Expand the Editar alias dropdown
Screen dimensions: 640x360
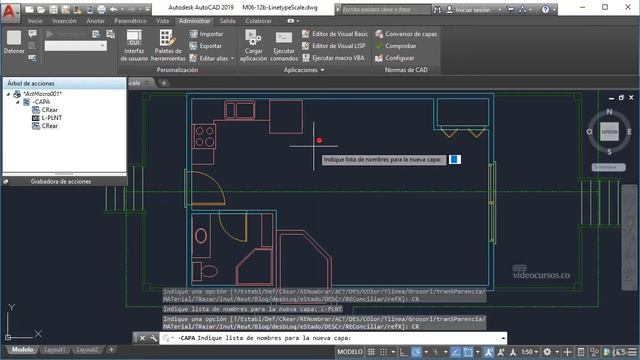pyautogui.click(x=232, y=58)
